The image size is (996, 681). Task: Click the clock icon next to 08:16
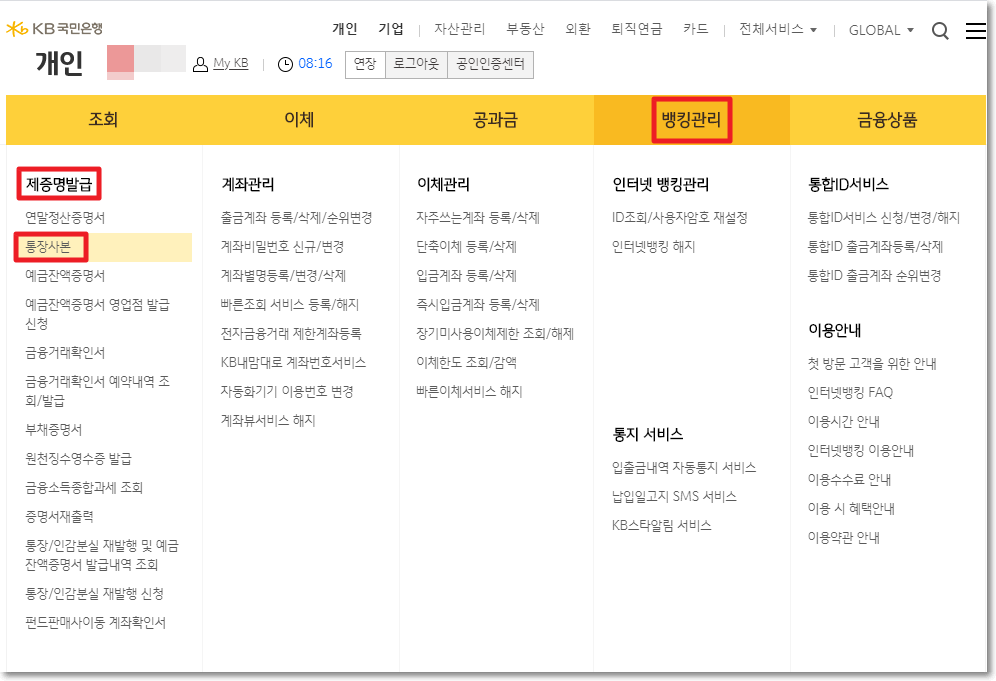click(286, 64)
